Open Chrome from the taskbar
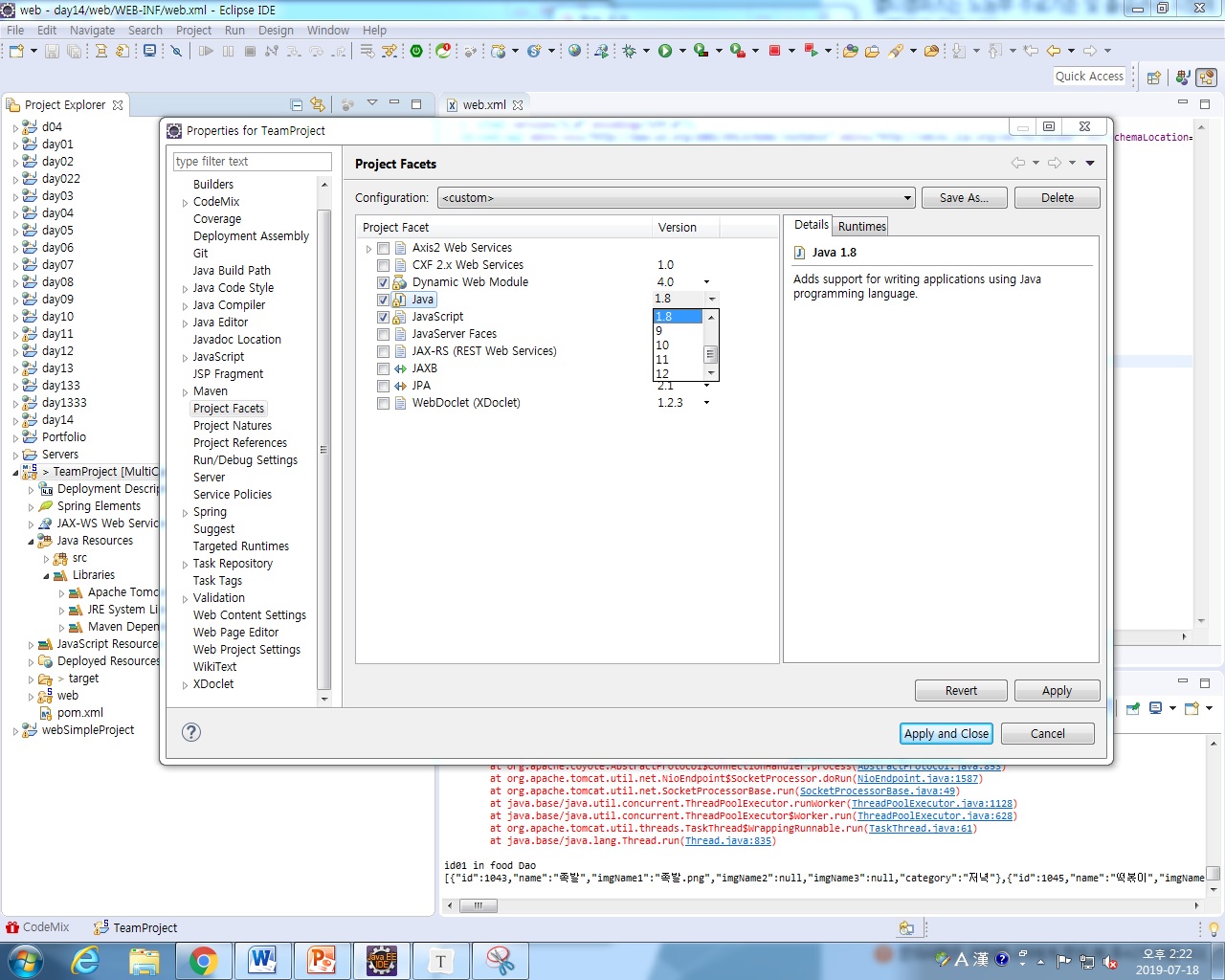Screen dimensions: 1225x980 (203, 960)
